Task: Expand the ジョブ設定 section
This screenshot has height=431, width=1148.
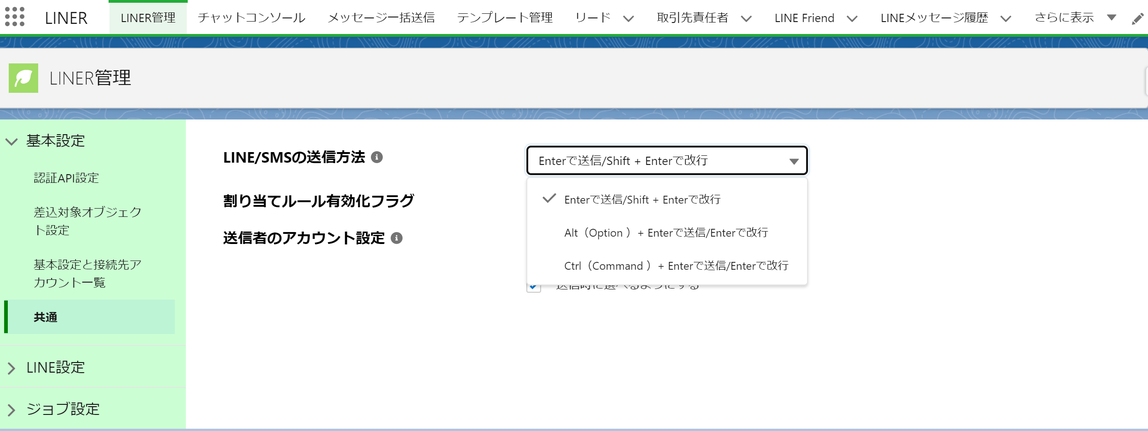Action: coord(11,410)
